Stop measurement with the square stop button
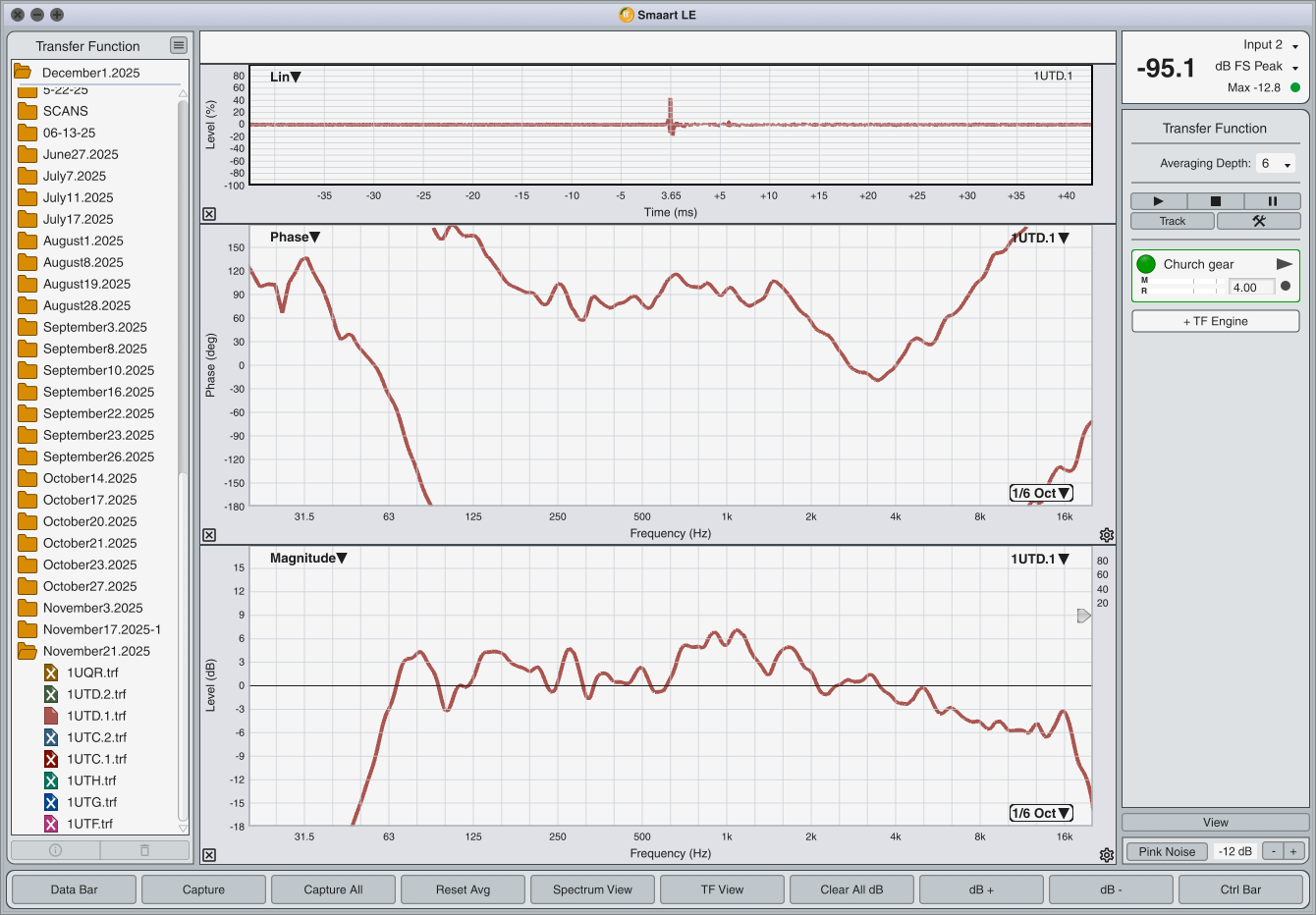The height and width of the screenshot is (915, 1316). click(x=1215, y=201)
